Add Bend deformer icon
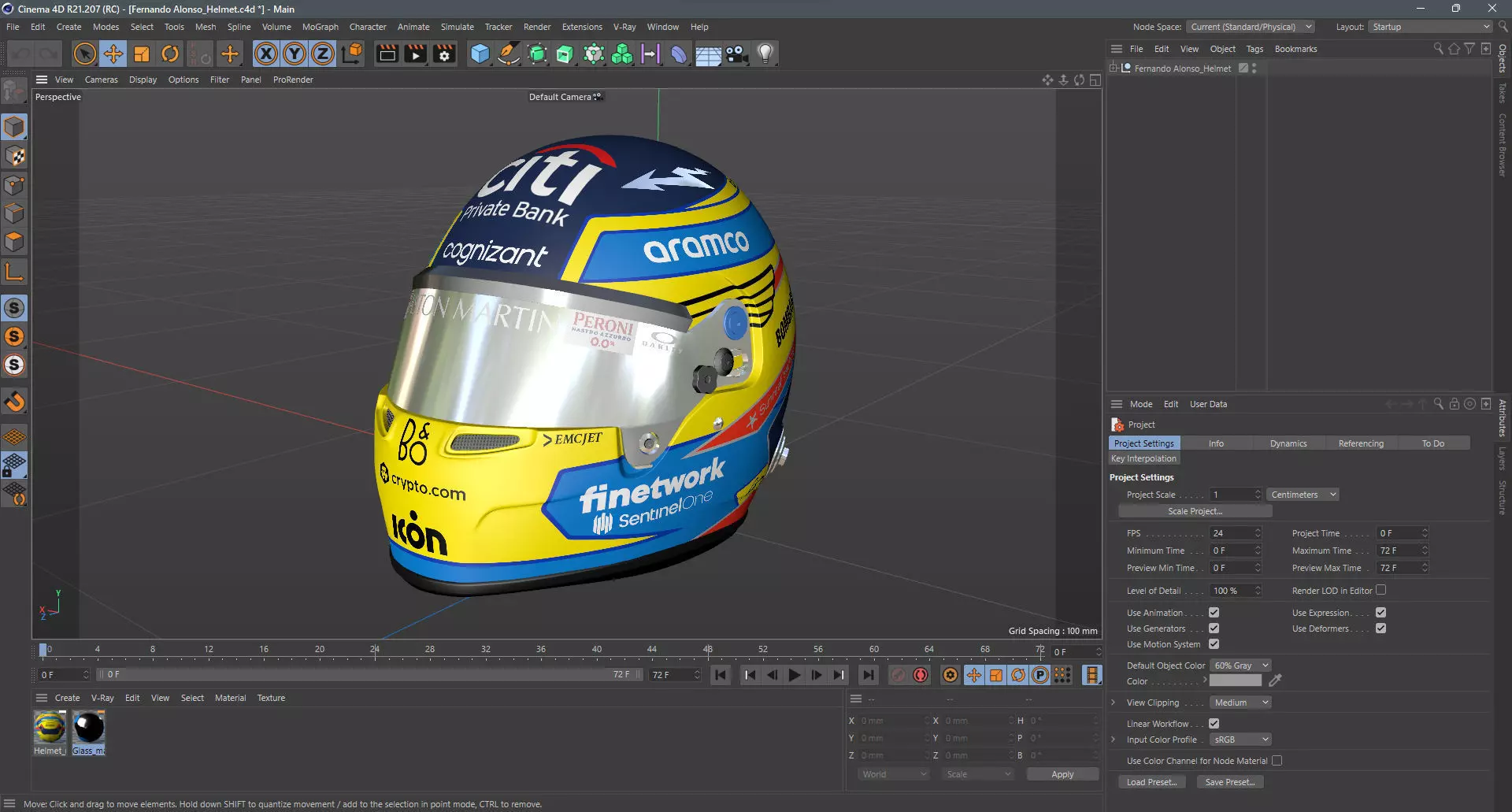 click(x=679, y=54)
